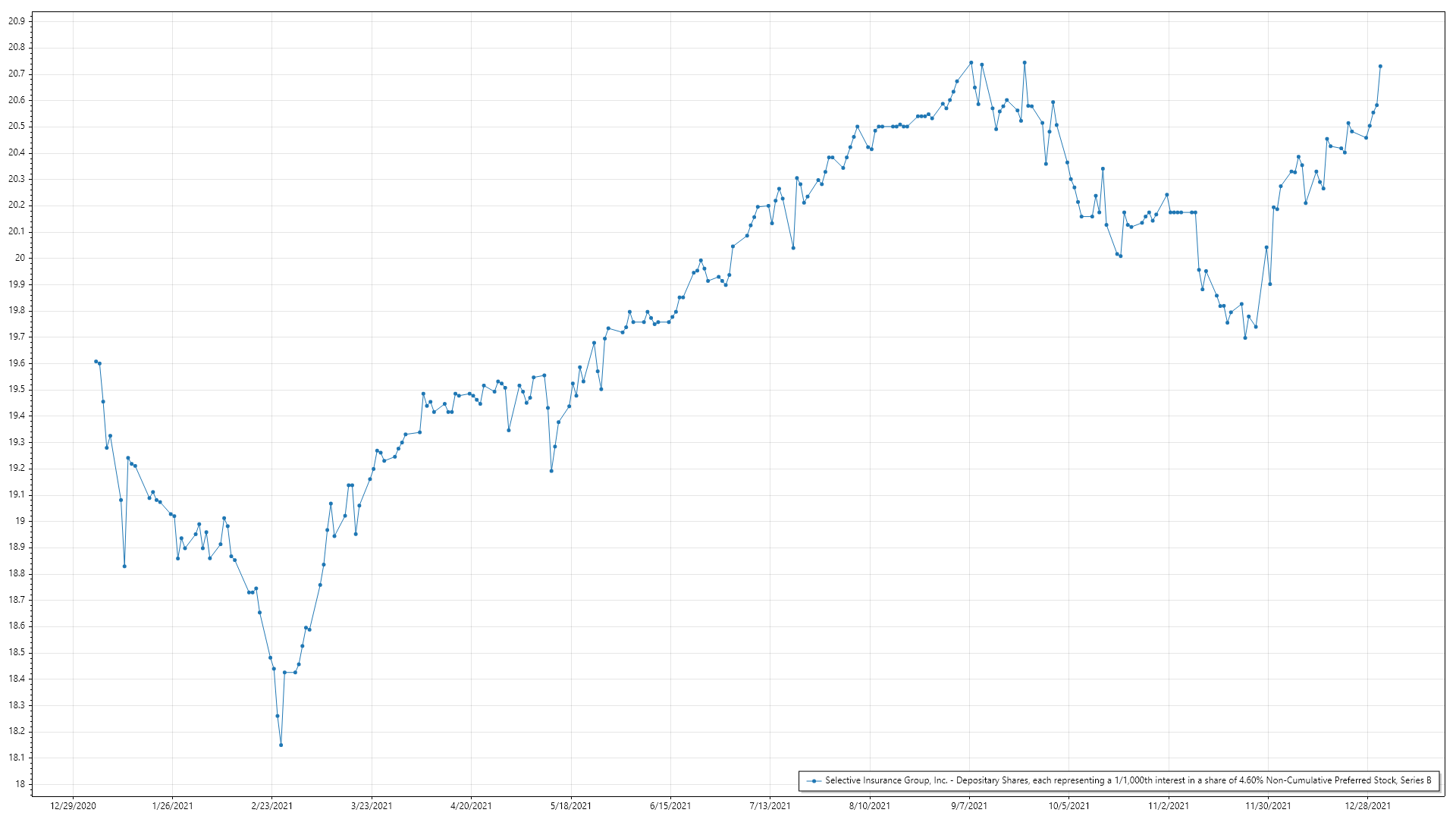The width and height of the screenshot is (1456, 819).
Task: Click the May dip data point near 19.19
Action: pyautogui.click(x=551, y=471)
